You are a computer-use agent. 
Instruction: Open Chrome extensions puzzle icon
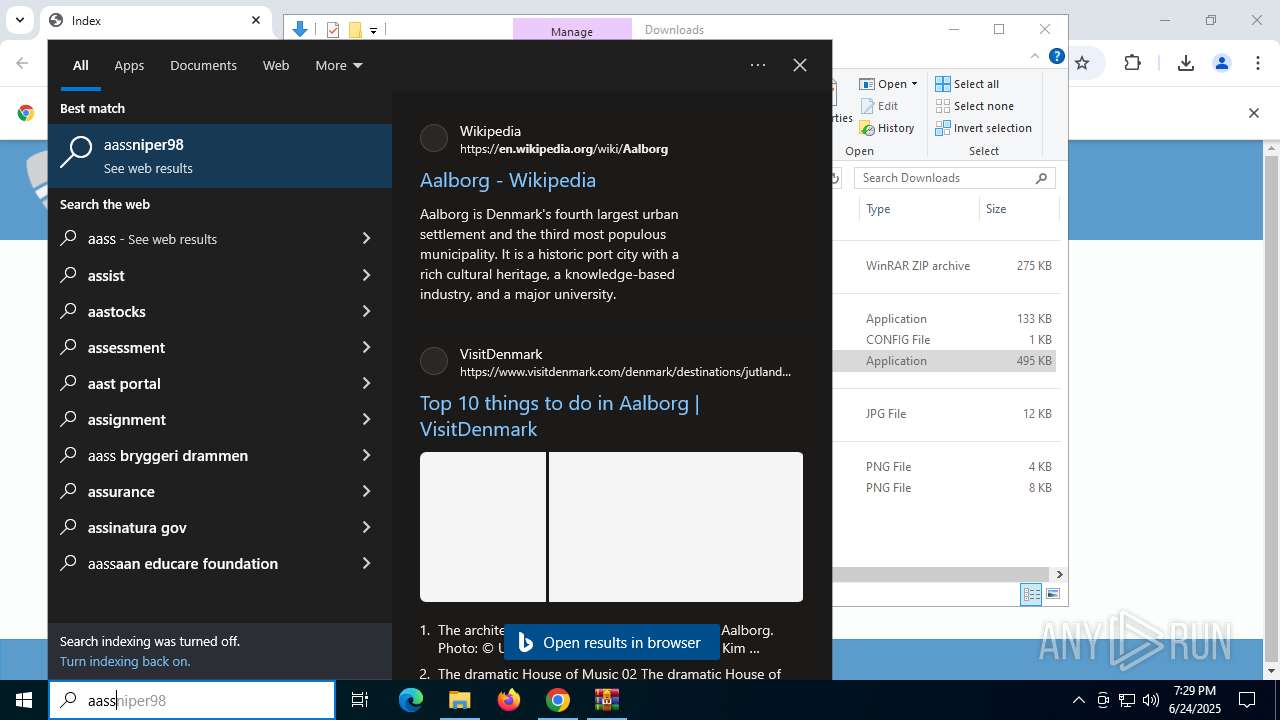click(x=1132, y=63)
